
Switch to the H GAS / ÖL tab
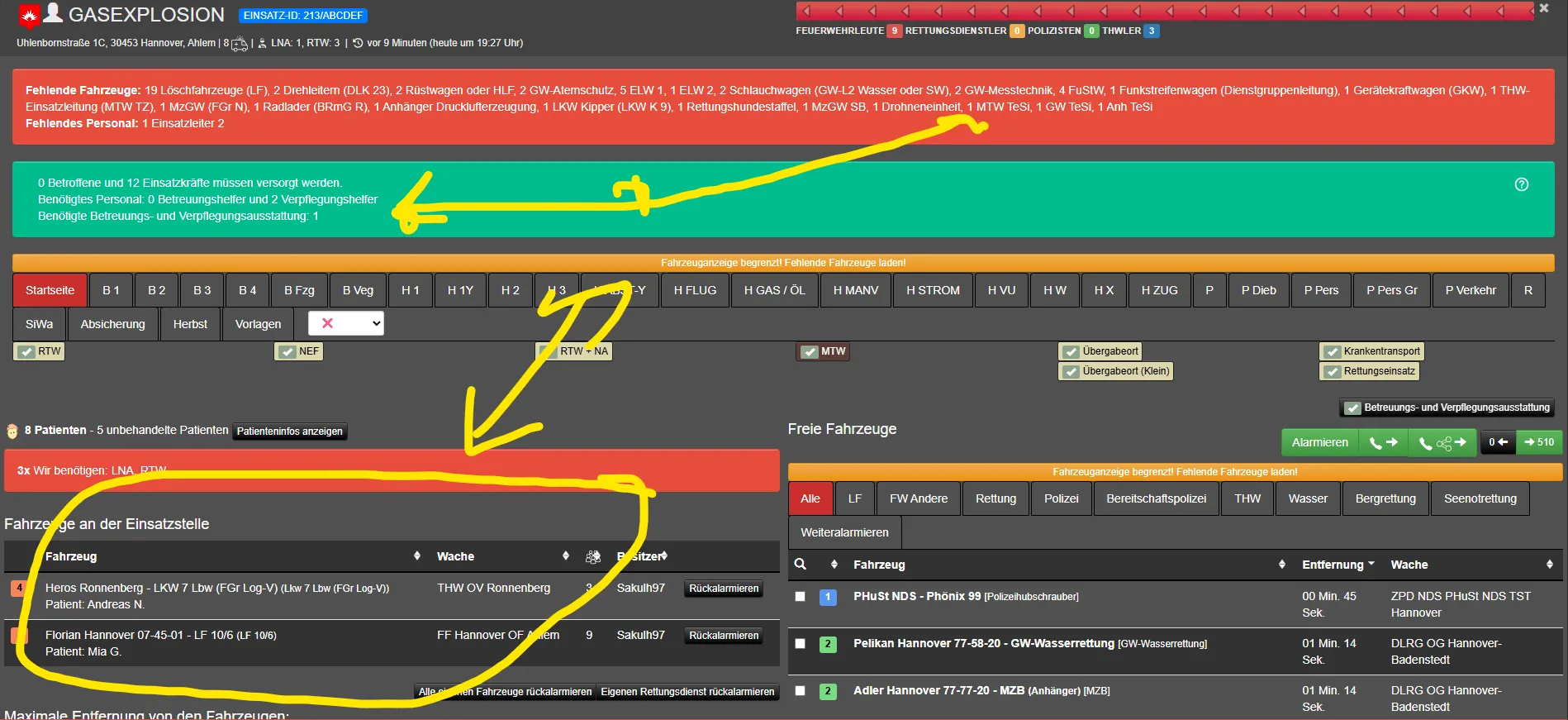pos(774,290)
